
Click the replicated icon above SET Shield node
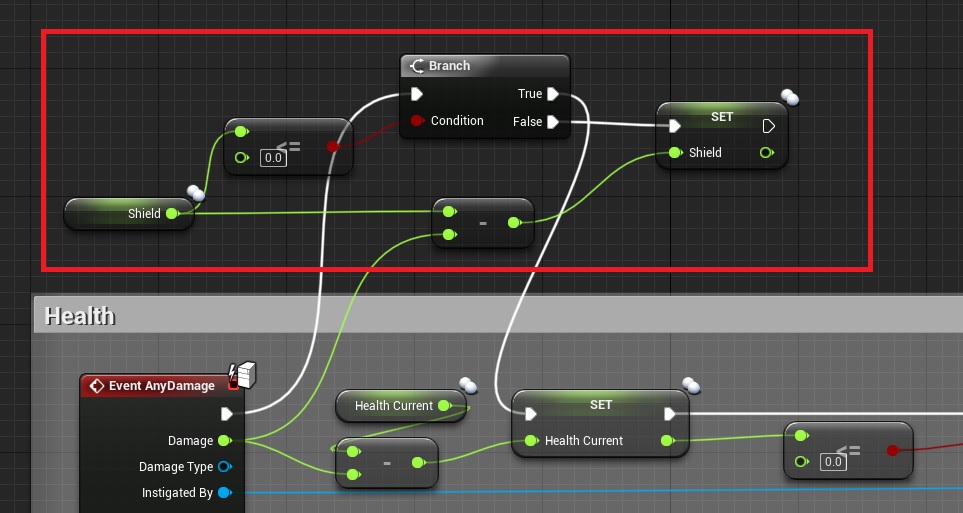(790, 97)
